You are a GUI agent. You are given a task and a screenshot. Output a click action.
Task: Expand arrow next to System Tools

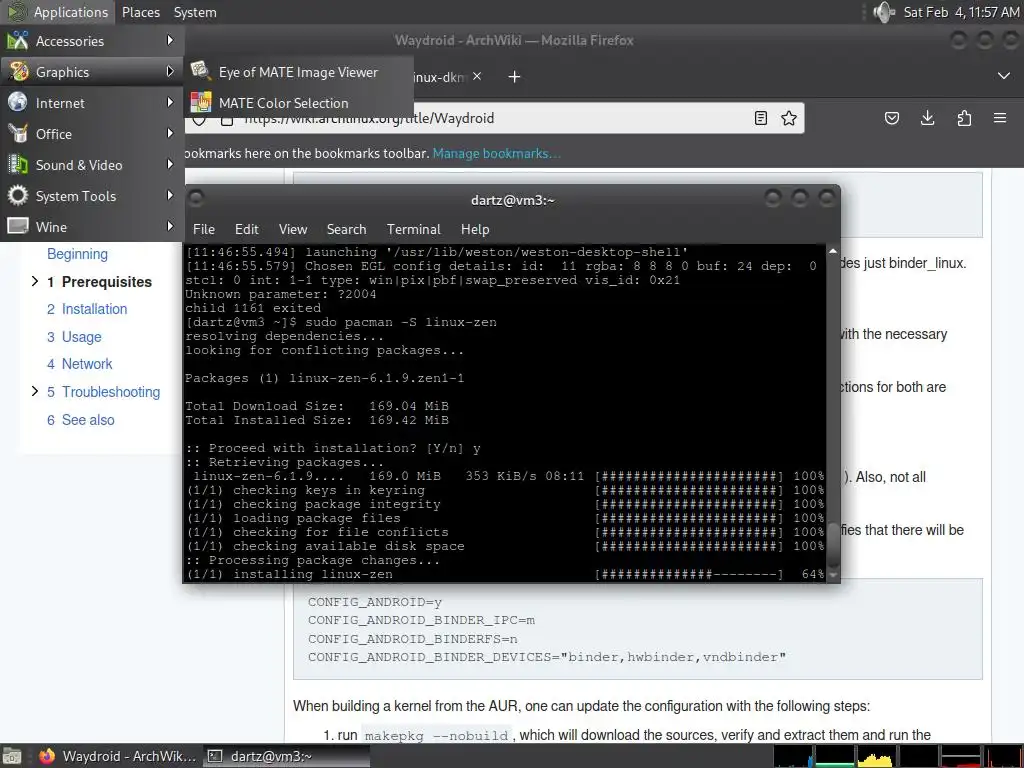(170, 195)
